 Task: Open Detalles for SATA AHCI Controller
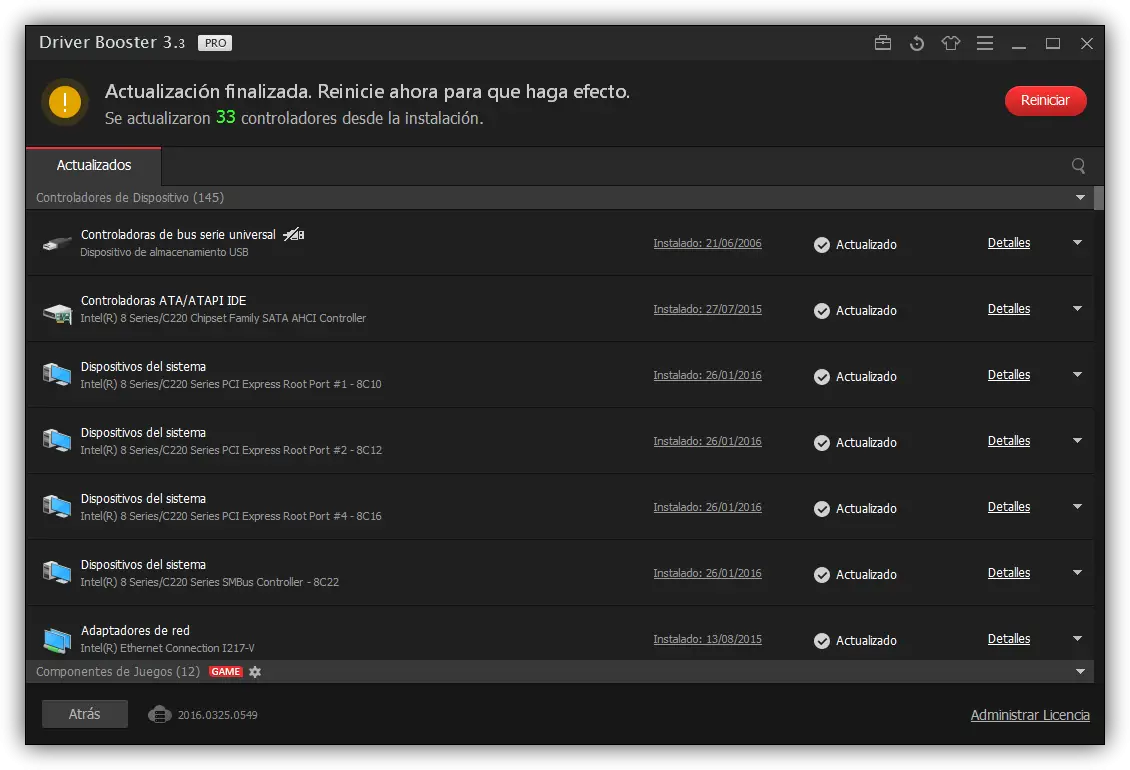tap(1009, 309)
